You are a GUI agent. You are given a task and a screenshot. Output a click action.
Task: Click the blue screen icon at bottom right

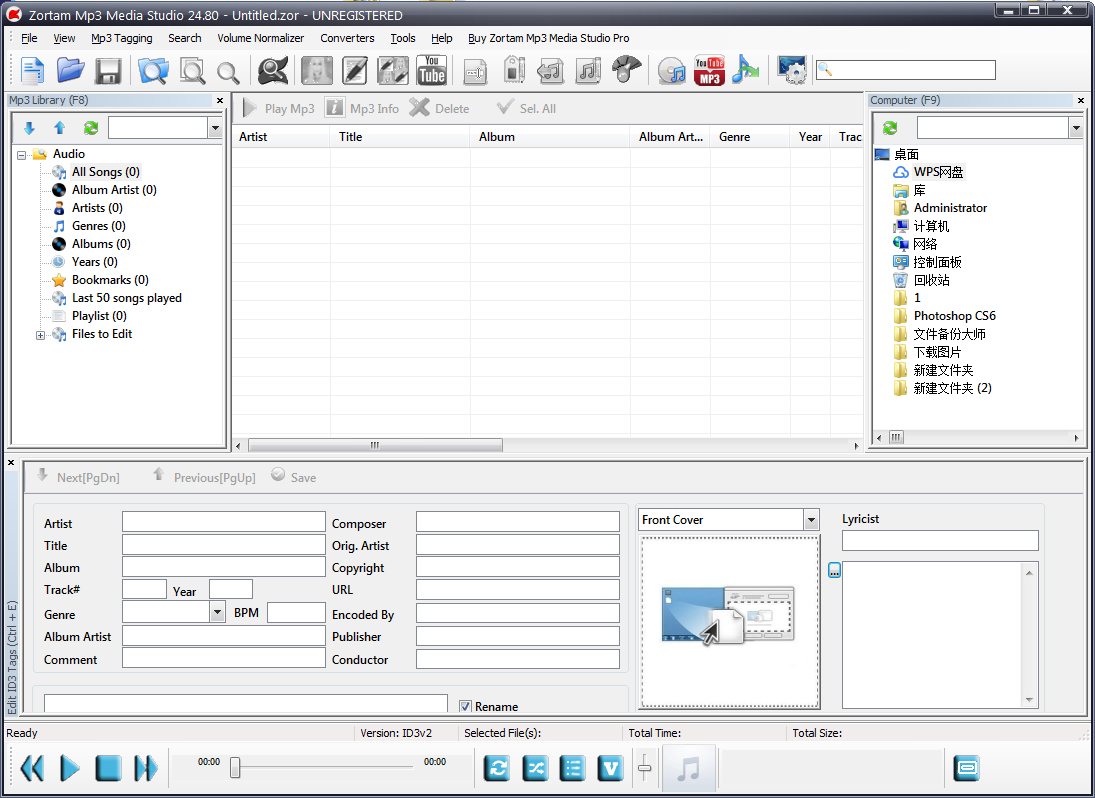[967, 769]
